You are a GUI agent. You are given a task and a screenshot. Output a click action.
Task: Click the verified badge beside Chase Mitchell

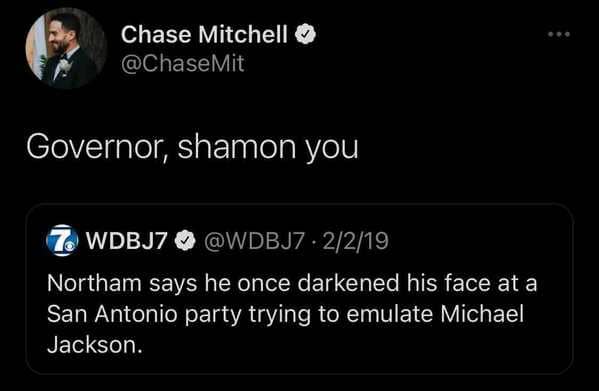tap(305, 34)
